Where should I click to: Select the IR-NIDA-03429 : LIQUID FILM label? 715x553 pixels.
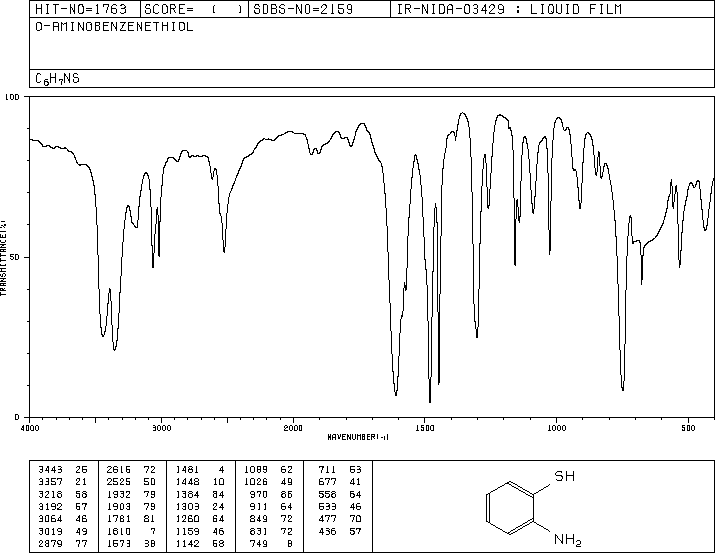(x=509, y=9)
